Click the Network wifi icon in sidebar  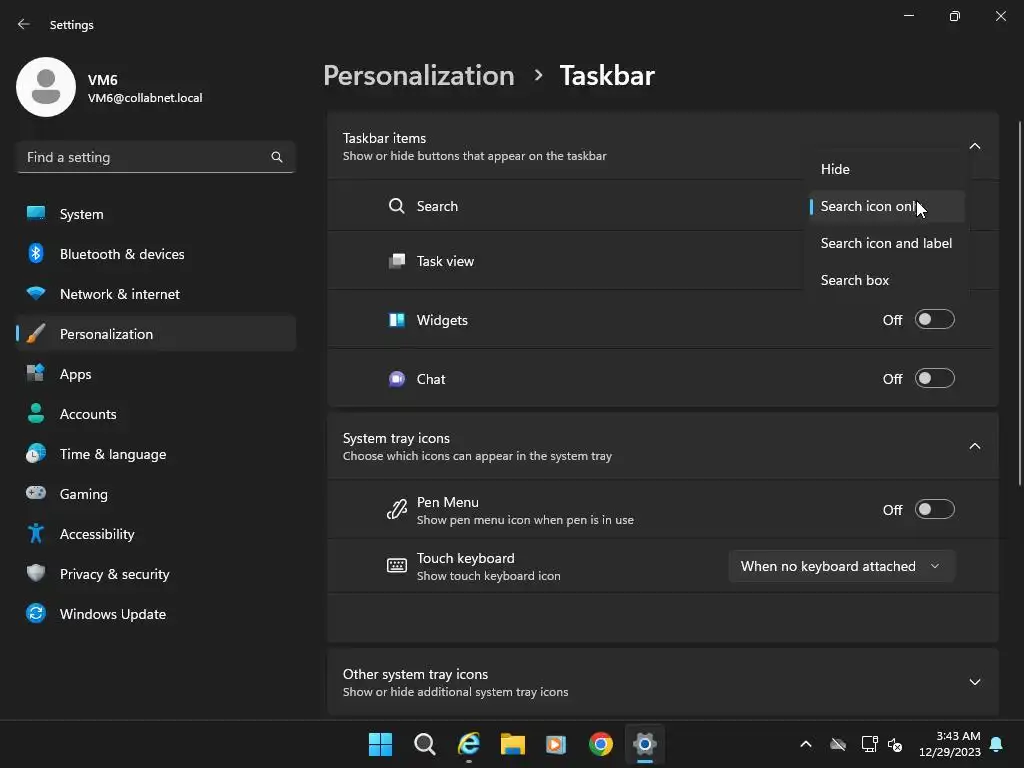36,293
